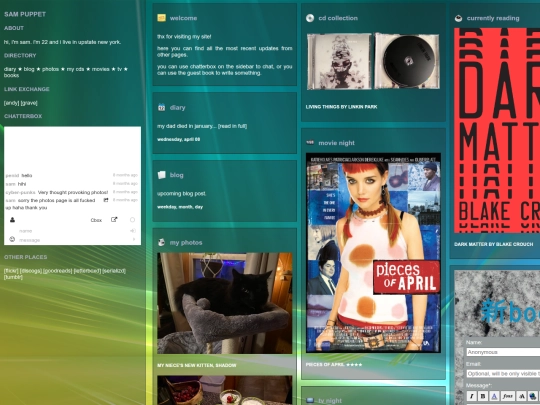Click the 'upcoming blog post.' text
Screen dimensions: 540x405
(x=181, y=194)
